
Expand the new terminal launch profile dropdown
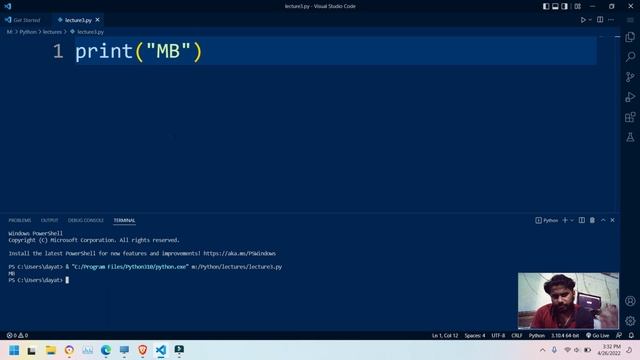point(572,220)
